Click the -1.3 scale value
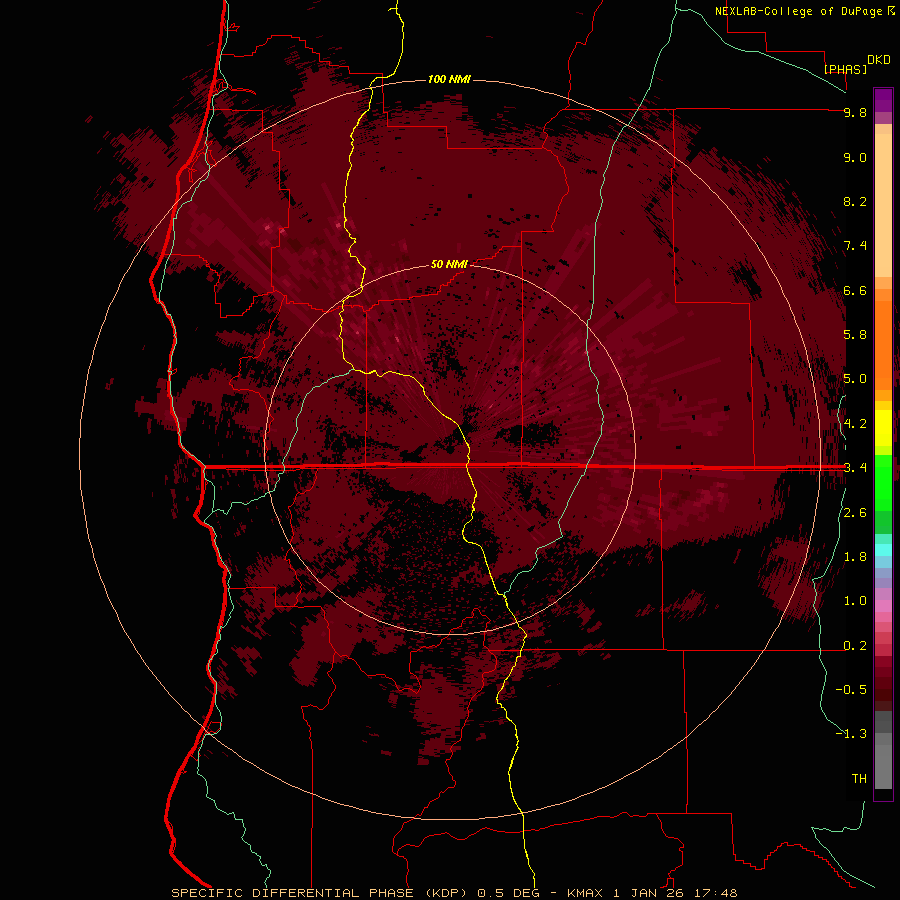 pyautogui.click(x=851, y=734)
